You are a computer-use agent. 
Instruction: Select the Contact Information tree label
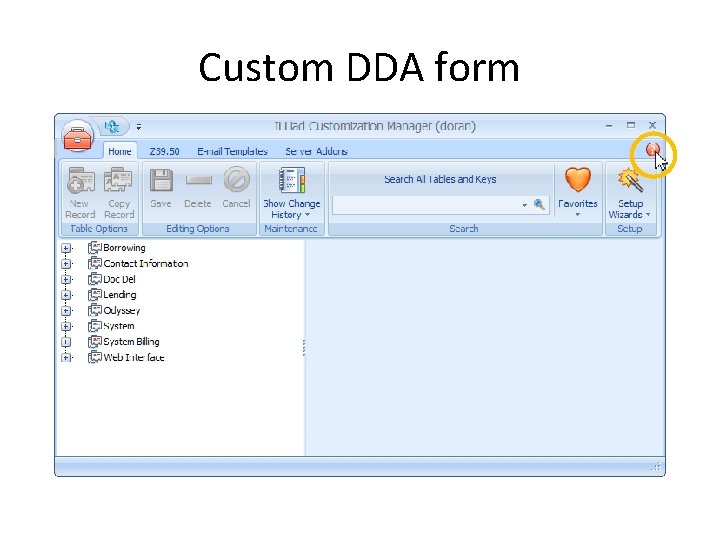click(x=146, y=264)
